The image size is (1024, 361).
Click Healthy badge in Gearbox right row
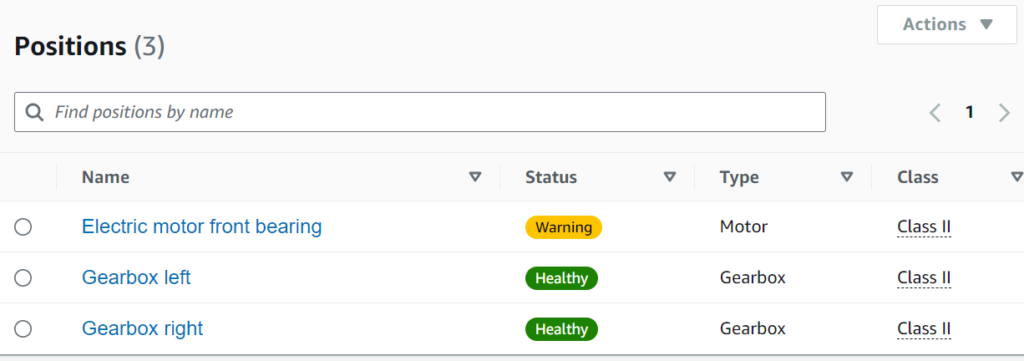pos(562,329)
